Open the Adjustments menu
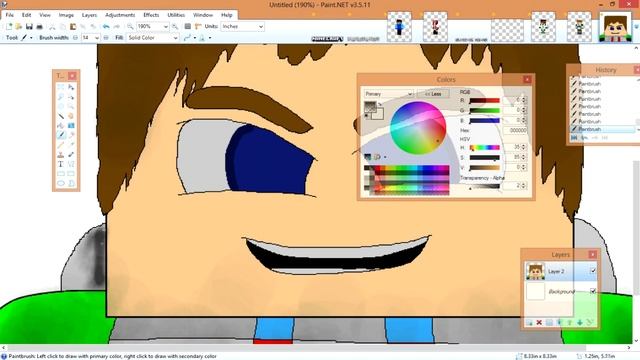The height and width of the screenshot is (360, 640). 120,15
